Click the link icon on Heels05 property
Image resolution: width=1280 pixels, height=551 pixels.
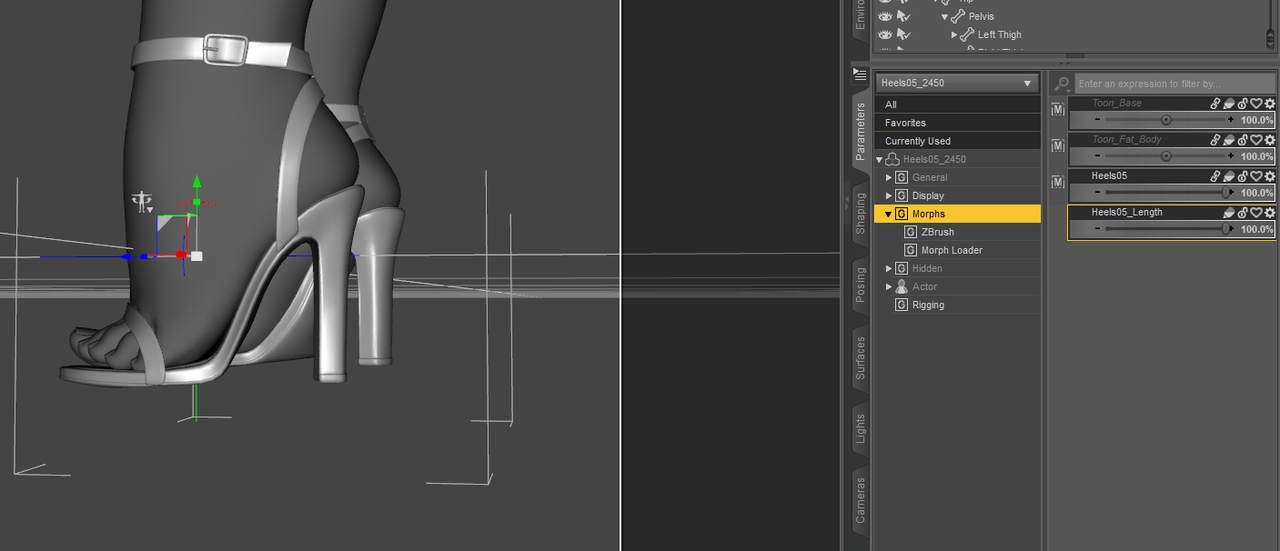(x=1217, y=176)
